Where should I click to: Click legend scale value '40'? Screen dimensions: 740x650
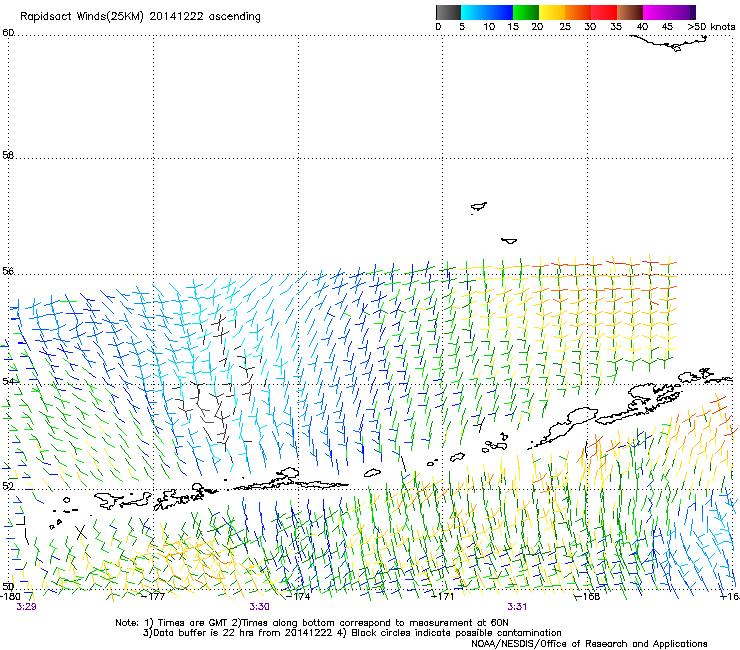pyautogui.click(x=642, y=27)
